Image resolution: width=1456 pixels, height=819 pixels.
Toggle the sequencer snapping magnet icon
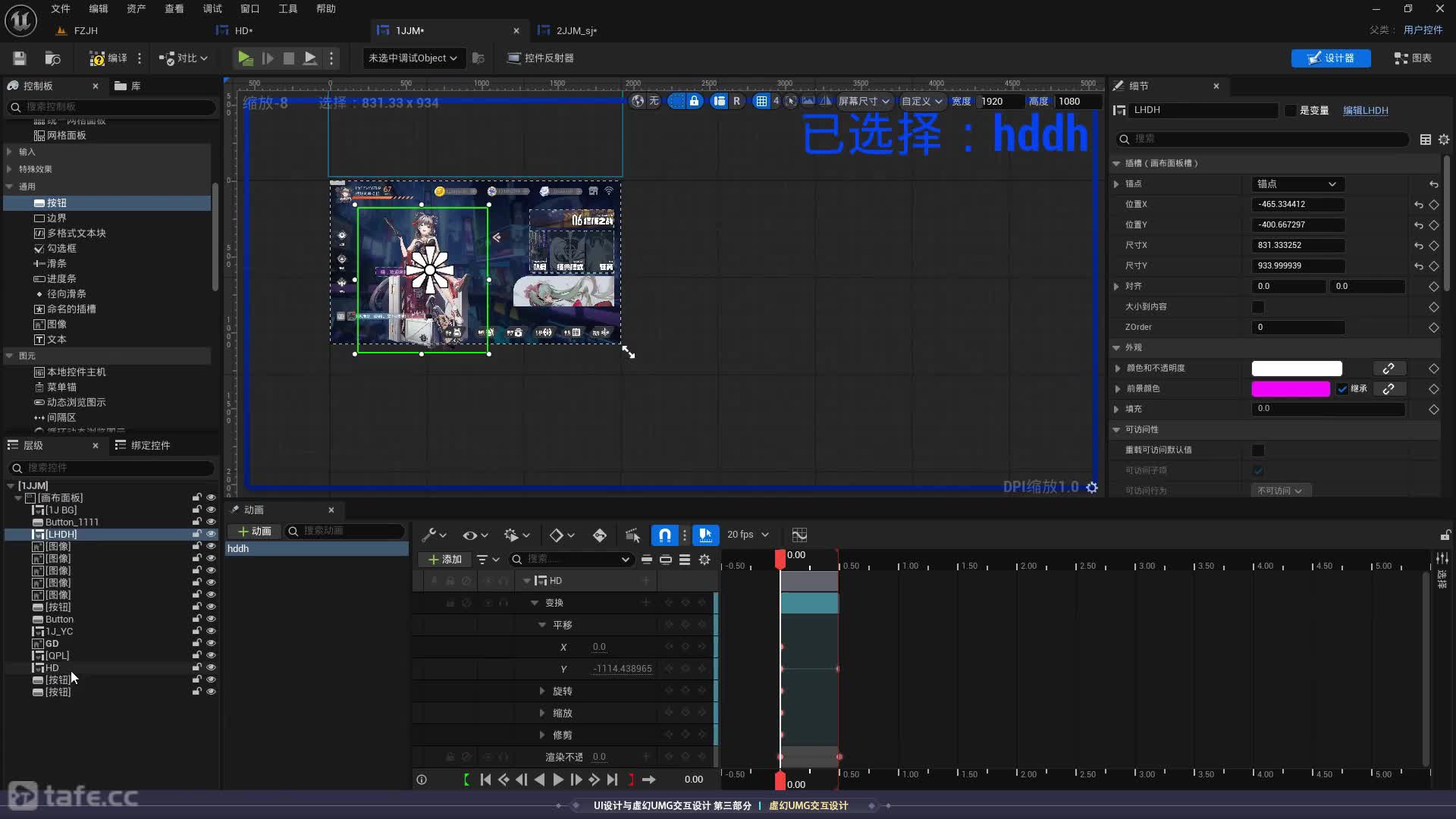coord(664,535)
